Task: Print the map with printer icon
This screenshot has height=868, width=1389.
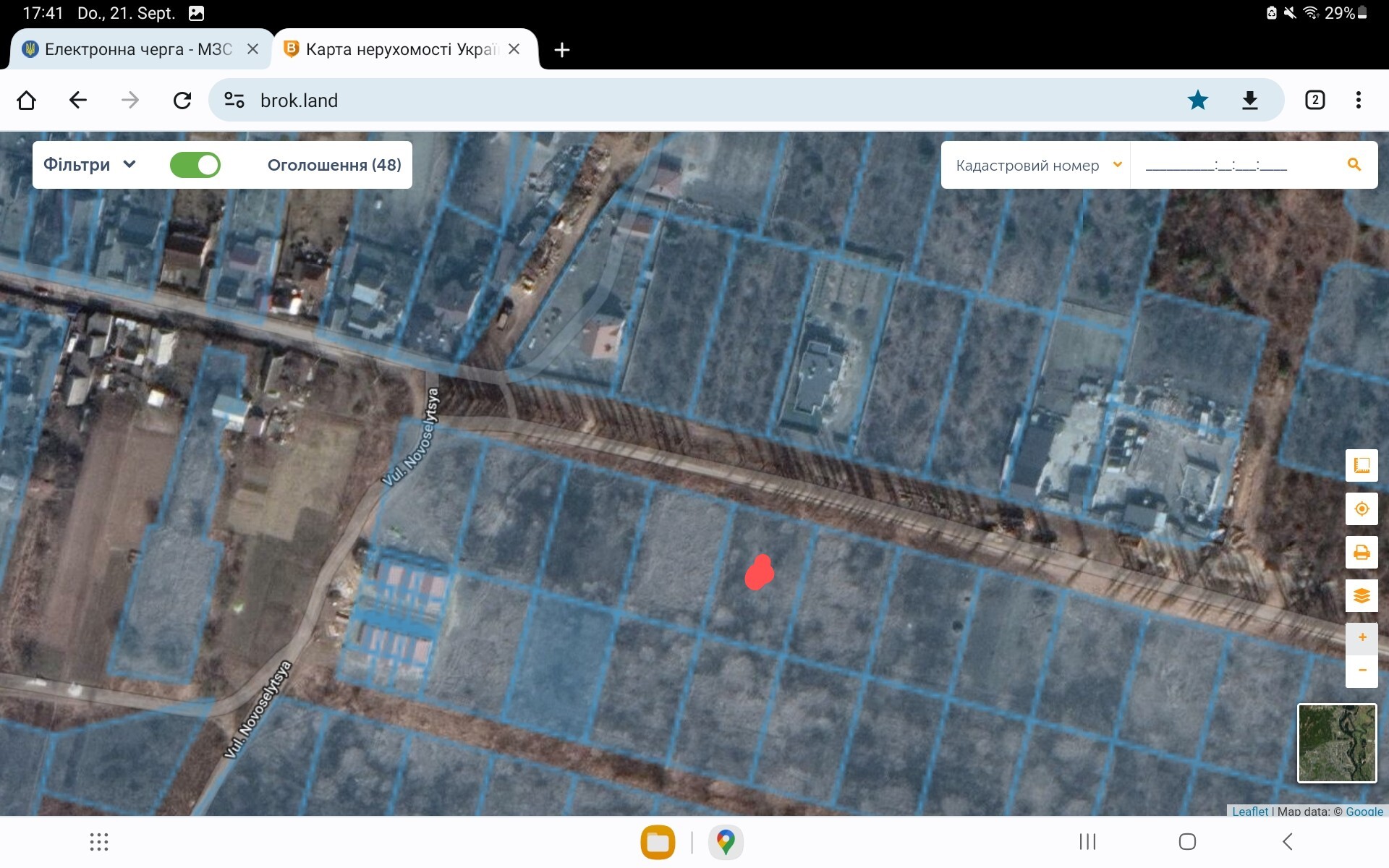Action: tap(1362, 553)
